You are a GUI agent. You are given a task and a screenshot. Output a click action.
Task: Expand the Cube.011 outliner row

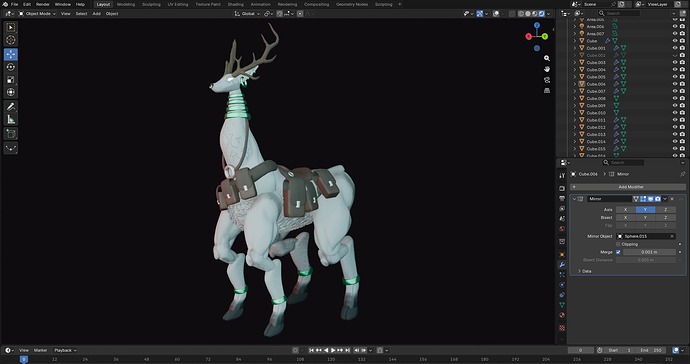click(575, 120)
